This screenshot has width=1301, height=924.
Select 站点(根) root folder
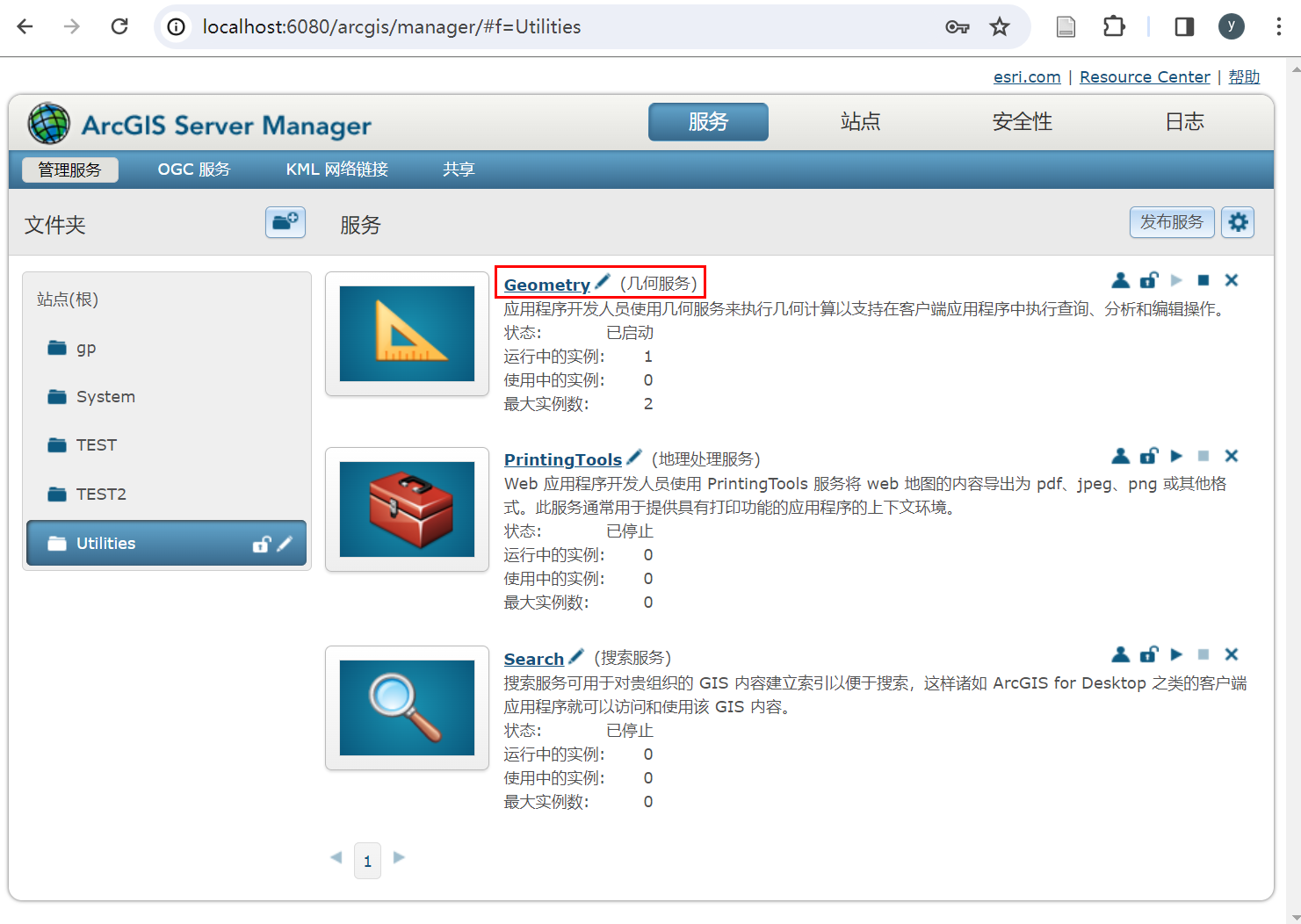[68, 300]
